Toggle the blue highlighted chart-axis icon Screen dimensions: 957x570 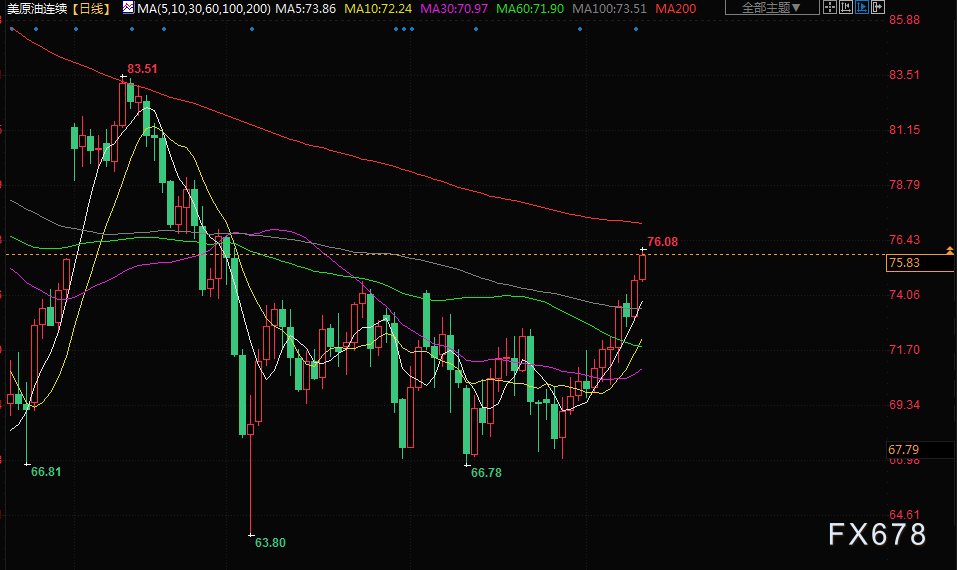862,7
